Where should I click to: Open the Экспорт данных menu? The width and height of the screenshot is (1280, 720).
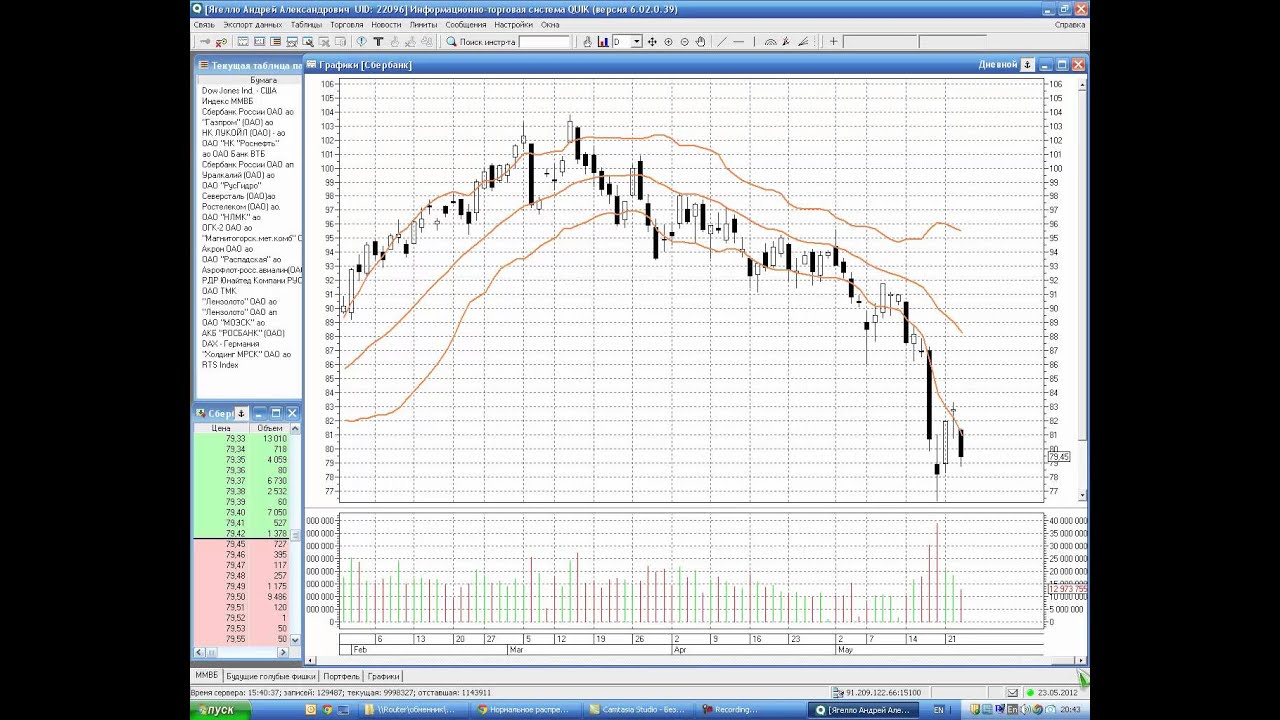252,24
